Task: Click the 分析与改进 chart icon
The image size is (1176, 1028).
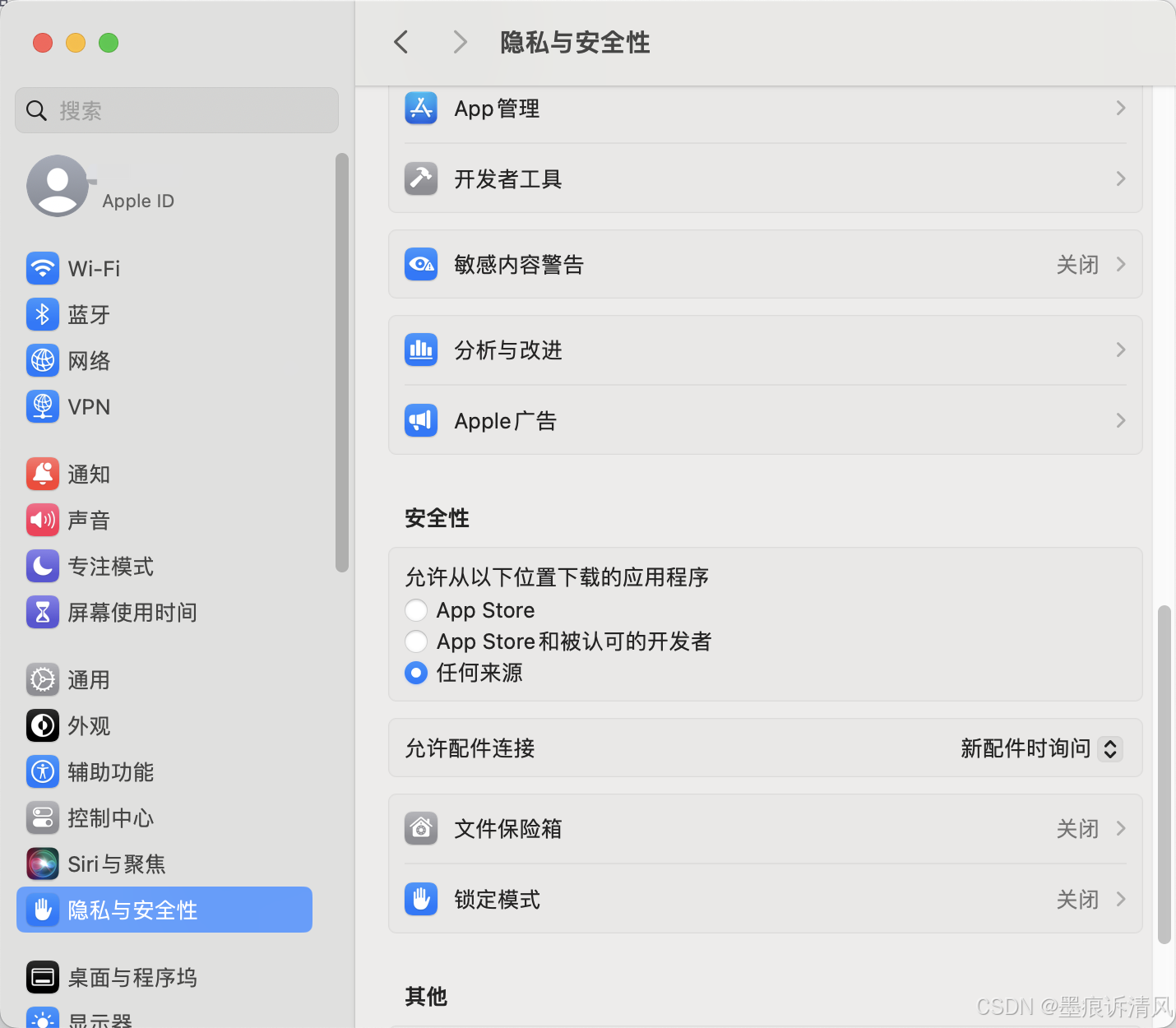Action: tap(421, 350)
